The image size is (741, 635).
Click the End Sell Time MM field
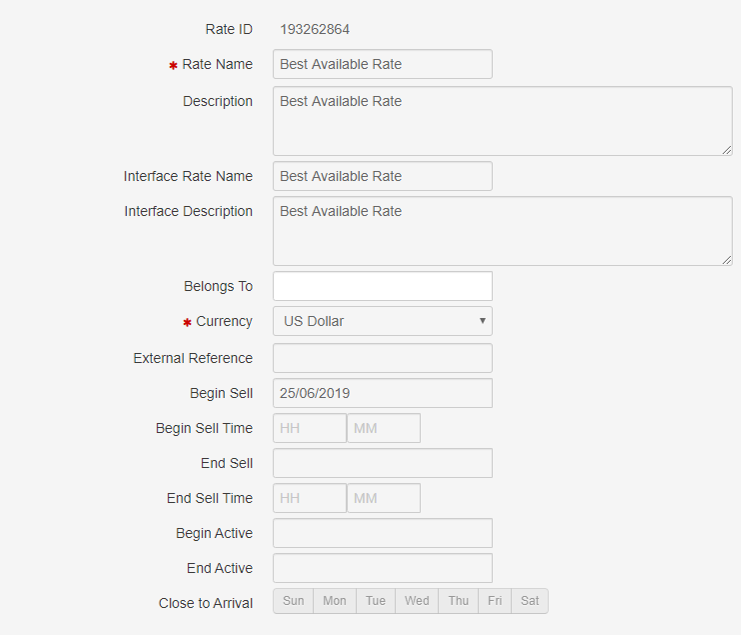tap(384, 498)
